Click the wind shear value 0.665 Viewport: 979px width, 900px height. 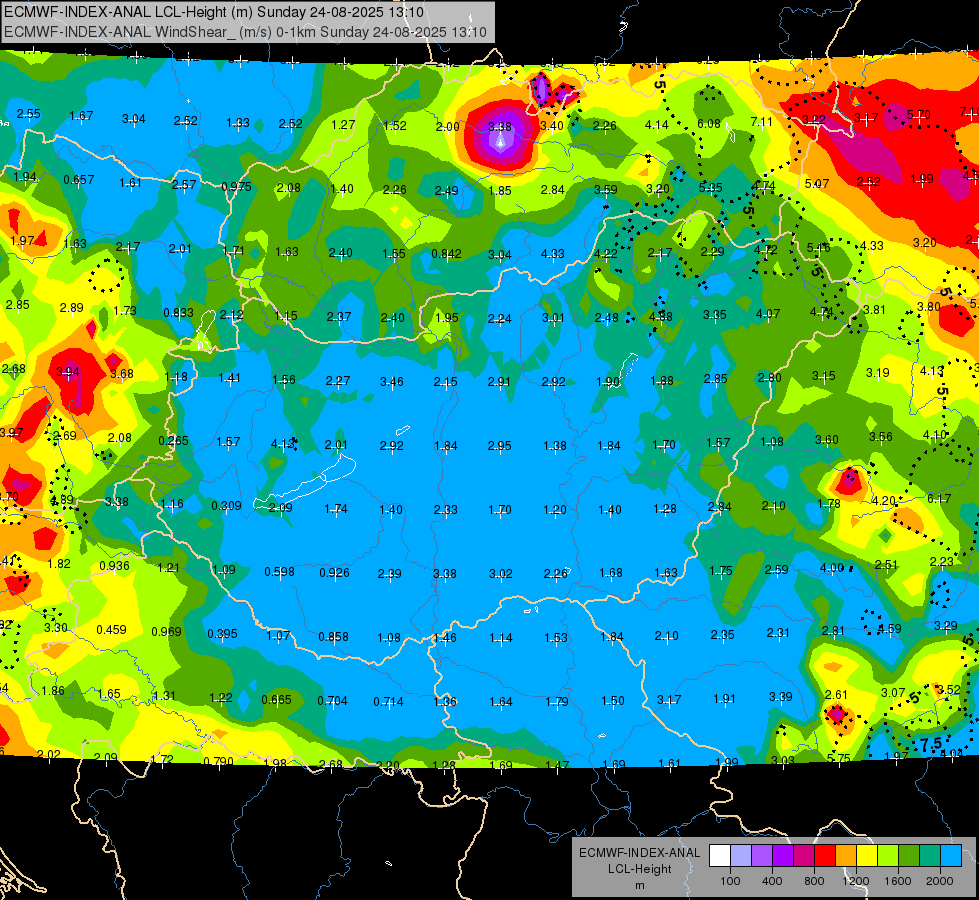pyautogui.click(x=276, y=700)
